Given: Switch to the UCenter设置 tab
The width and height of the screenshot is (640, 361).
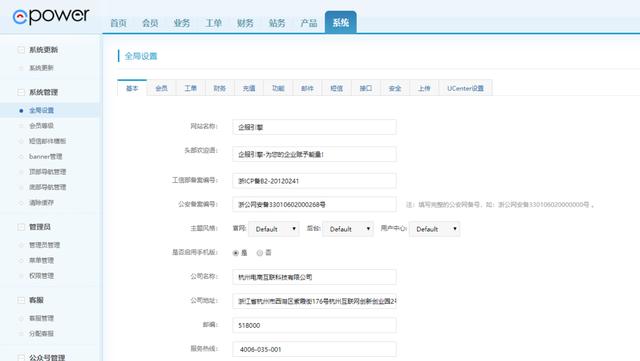Looking at the screenshot, I should 465,88.
